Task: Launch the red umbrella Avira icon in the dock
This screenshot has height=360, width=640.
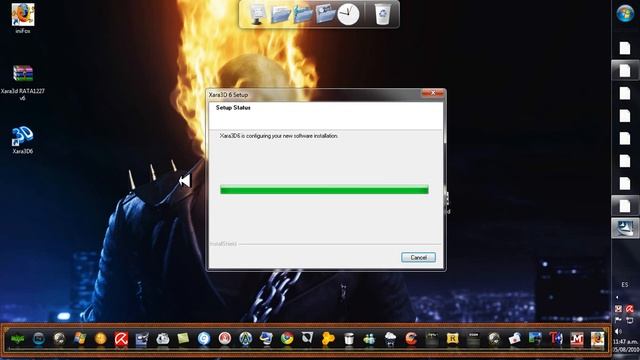Action: 121,339
